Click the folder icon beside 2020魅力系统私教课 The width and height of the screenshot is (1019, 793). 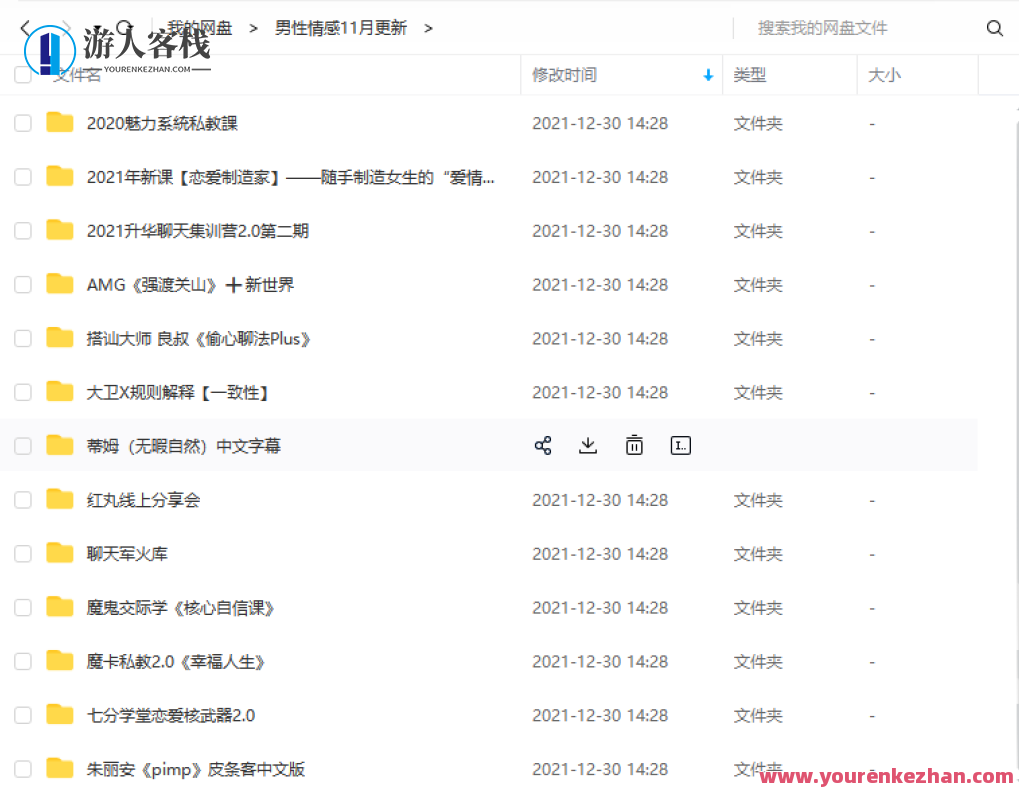59,122
